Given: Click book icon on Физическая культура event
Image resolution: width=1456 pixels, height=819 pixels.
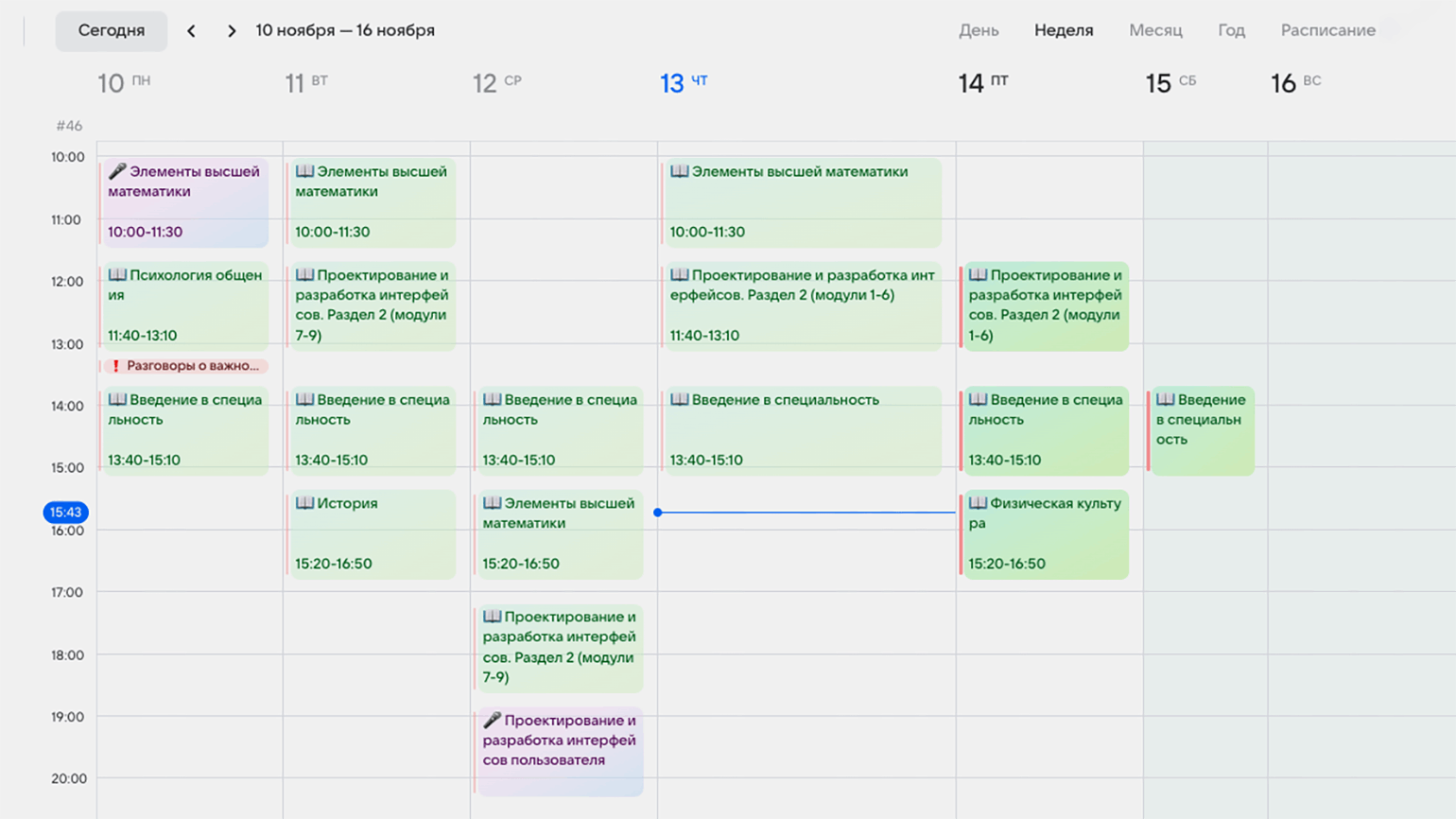Looking at the screenshot, I should pyautogui.click(x=978, y=503).
